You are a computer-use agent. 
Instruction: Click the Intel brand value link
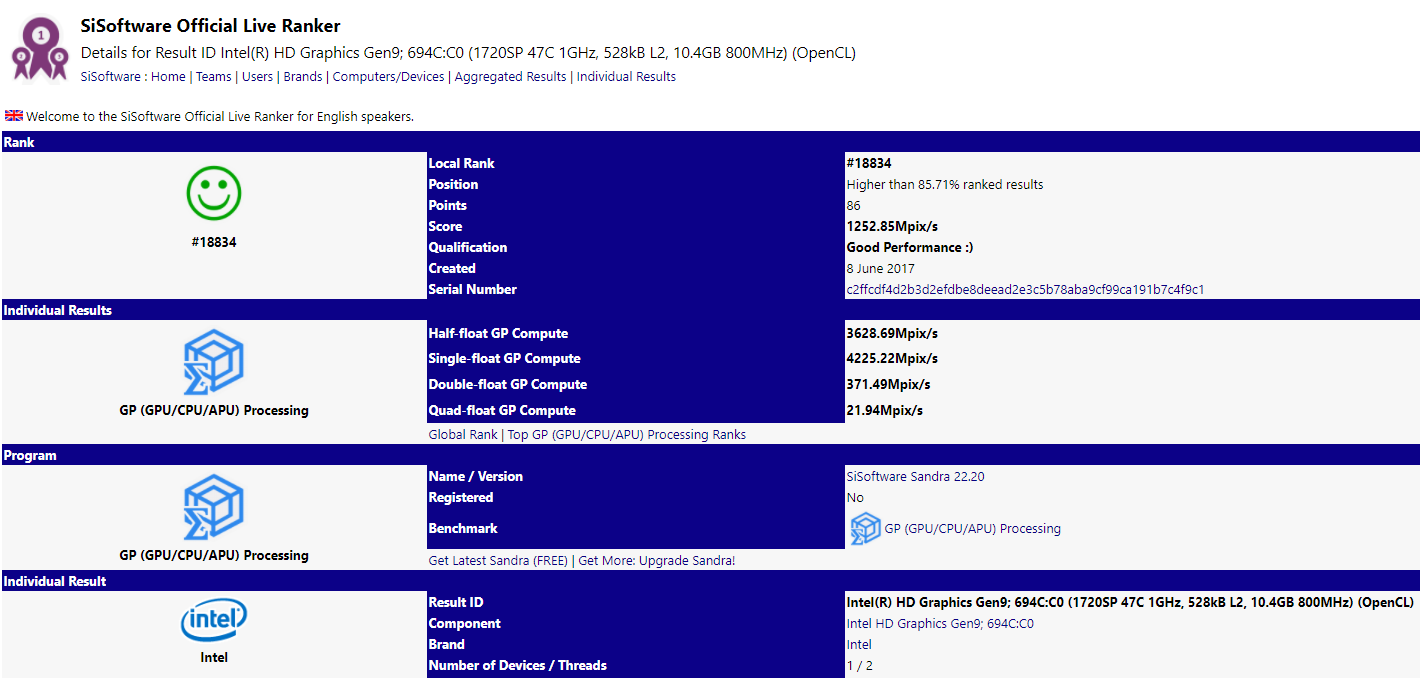click(x=859, y=645)
